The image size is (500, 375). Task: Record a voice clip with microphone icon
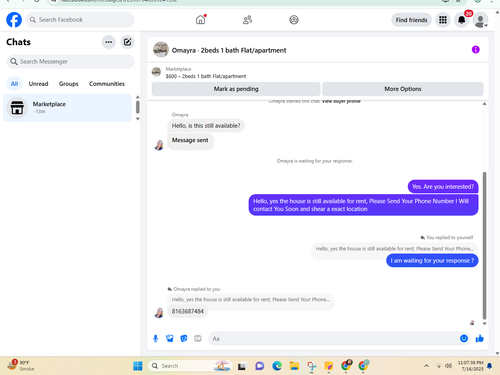(155, 339)
